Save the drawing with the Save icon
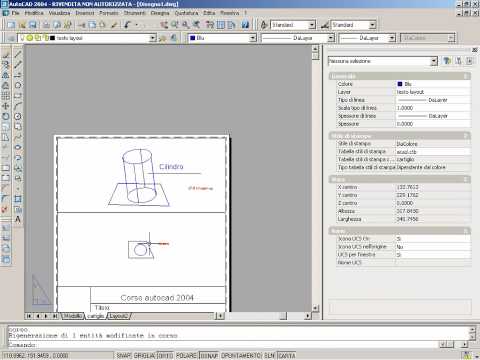This screenshot has width=480, height=360. [32, 25]
